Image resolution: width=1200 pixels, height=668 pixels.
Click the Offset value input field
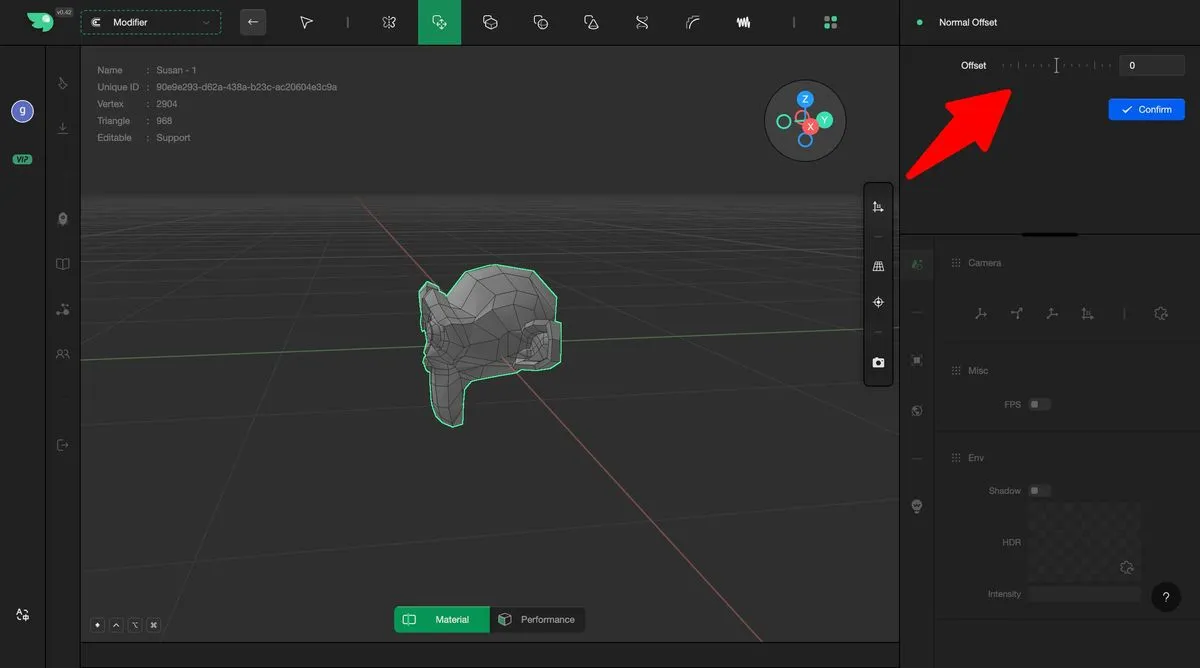[x=1151, y=66]
